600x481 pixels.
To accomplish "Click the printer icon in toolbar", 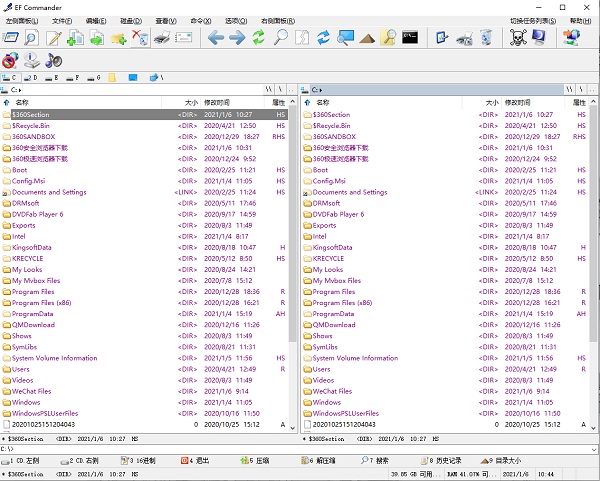I will pos(163,38).
